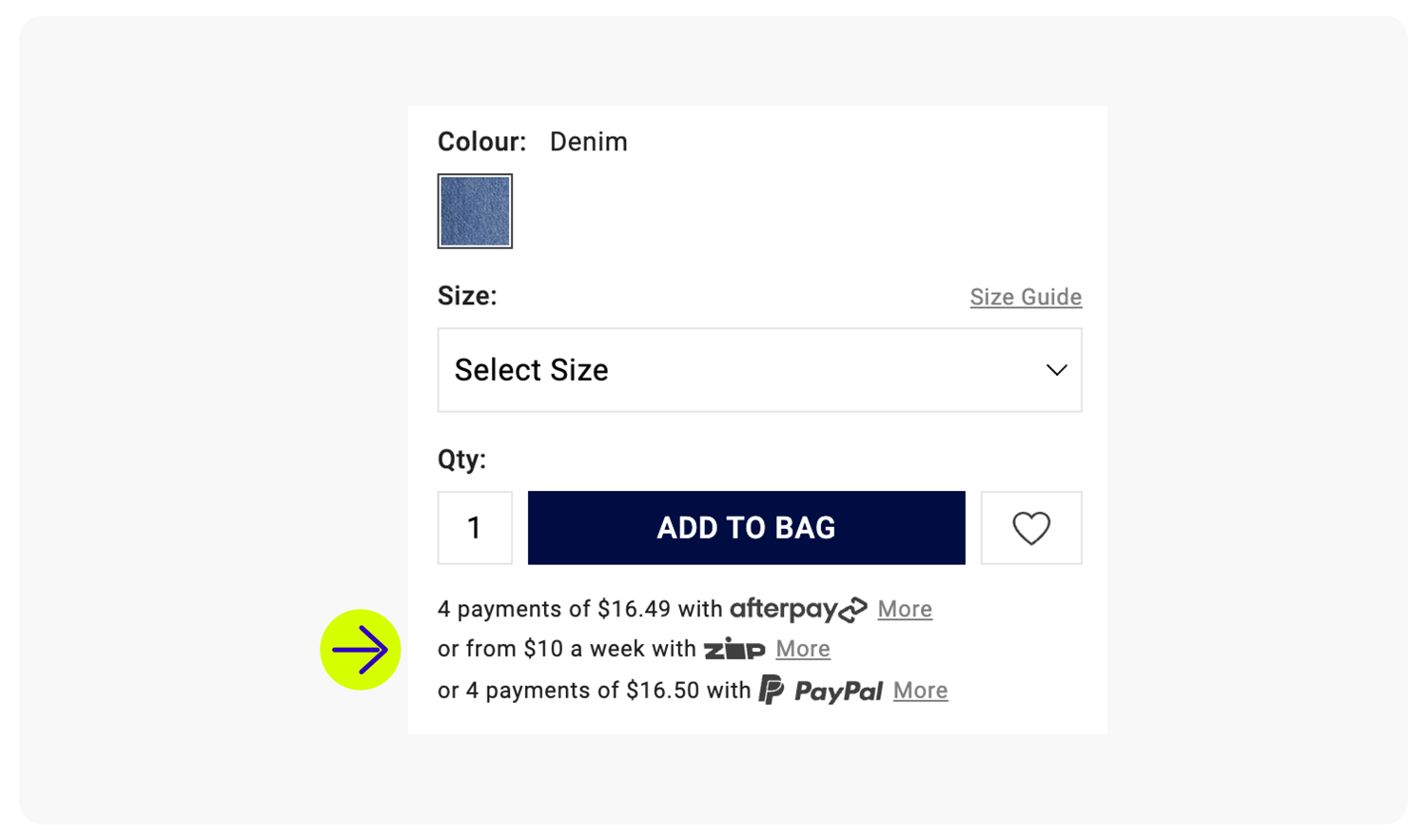Open the Size Guide link
Image resolution: width=1427 pixels, height=840 pixels.
[x=1026, y=297]
